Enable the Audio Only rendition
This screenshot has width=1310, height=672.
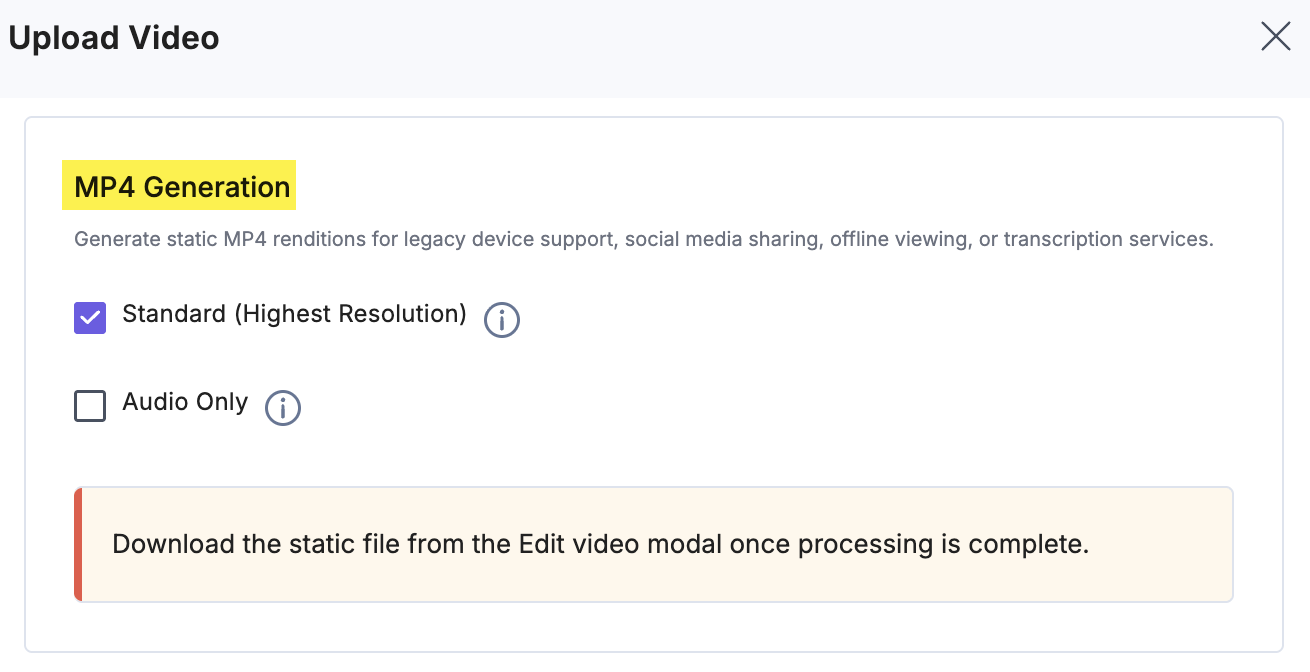tap(89, 405)
